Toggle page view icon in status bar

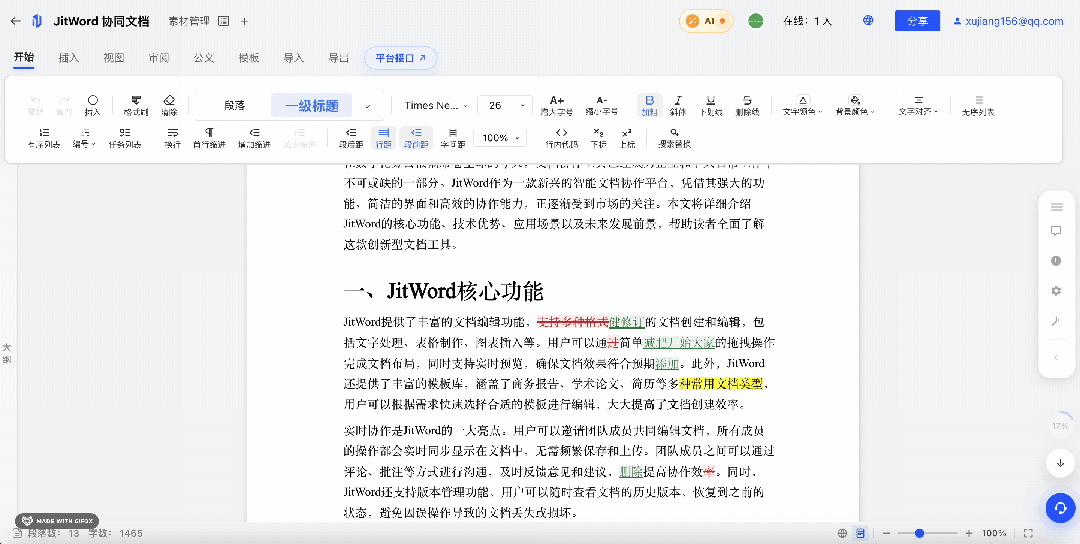860,533
